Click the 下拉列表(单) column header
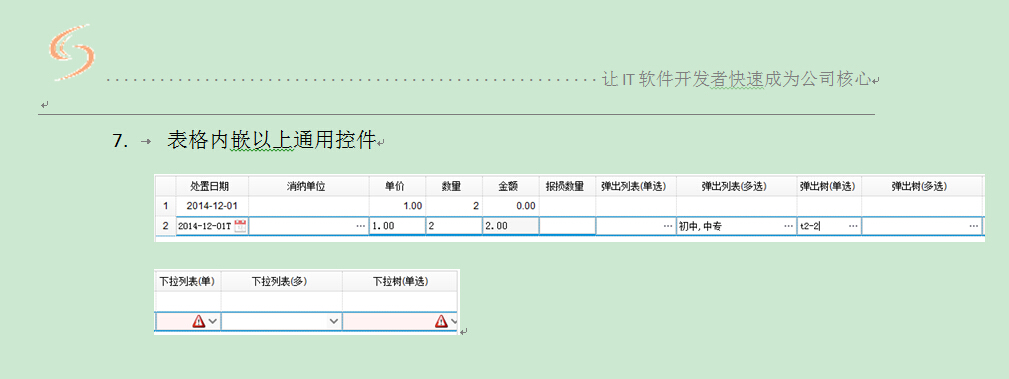 click(188, 282)
